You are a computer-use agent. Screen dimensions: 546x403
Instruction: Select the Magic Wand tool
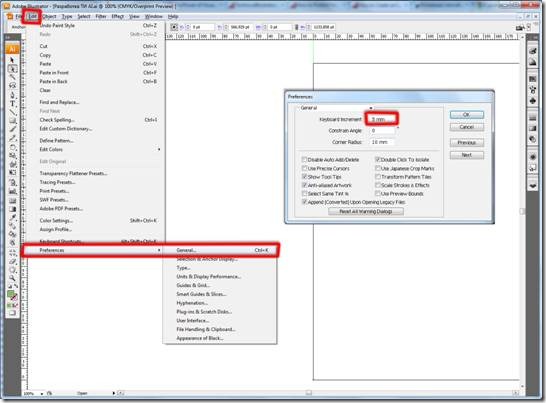point(13,77)
